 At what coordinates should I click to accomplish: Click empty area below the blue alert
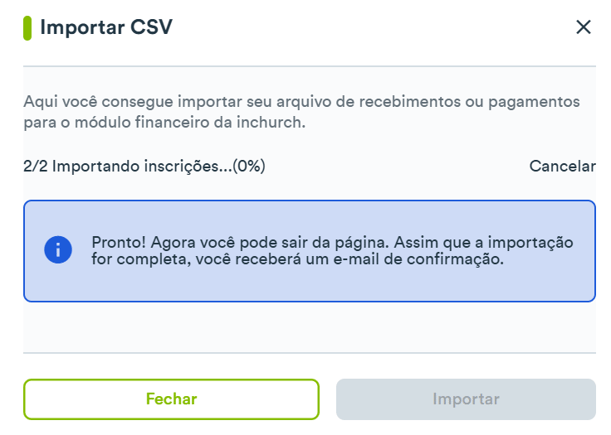pyautogui.click(x=309, y=327)
